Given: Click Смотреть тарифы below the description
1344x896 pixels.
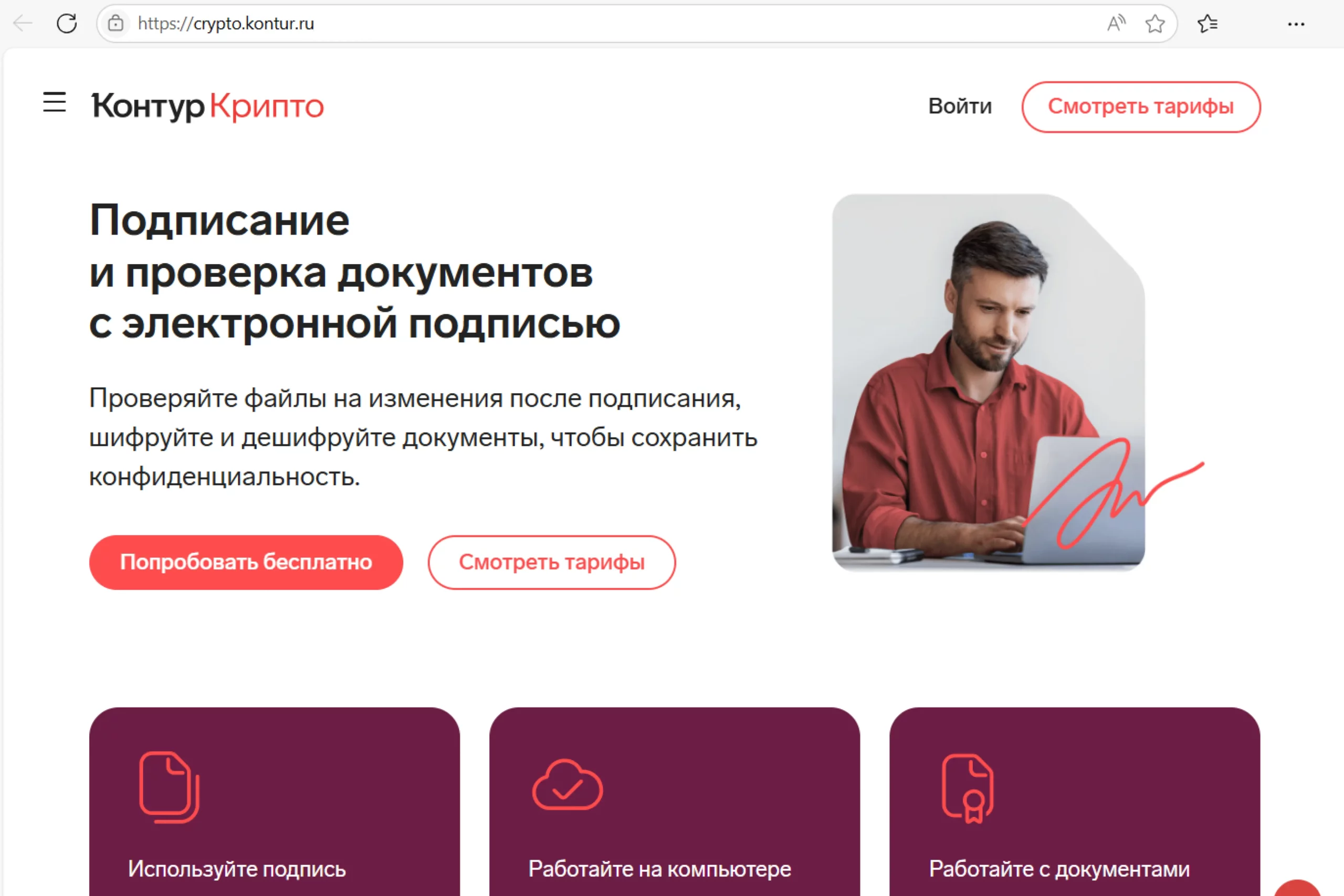Looking at the screenshot, I should pyautogui.click(x=551, y=562).
